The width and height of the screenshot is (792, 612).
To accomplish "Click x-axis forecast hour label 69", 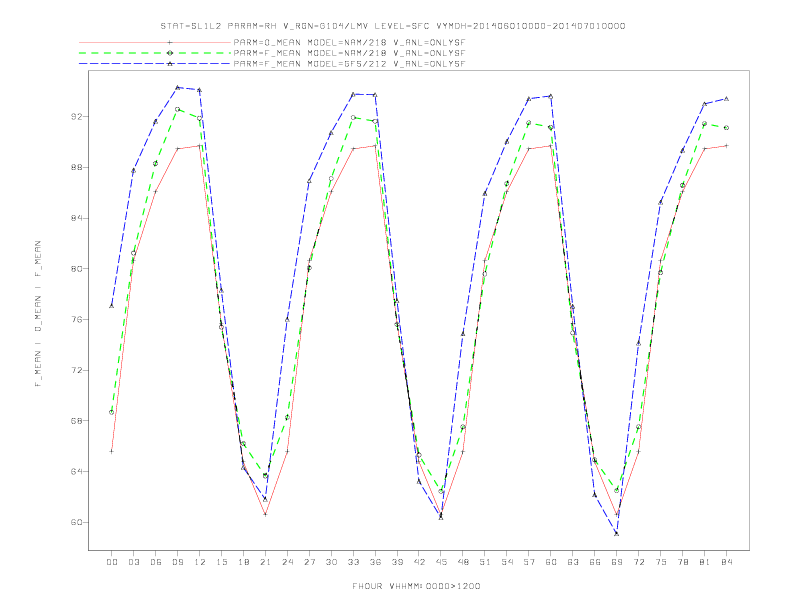I will coord(617,562).
